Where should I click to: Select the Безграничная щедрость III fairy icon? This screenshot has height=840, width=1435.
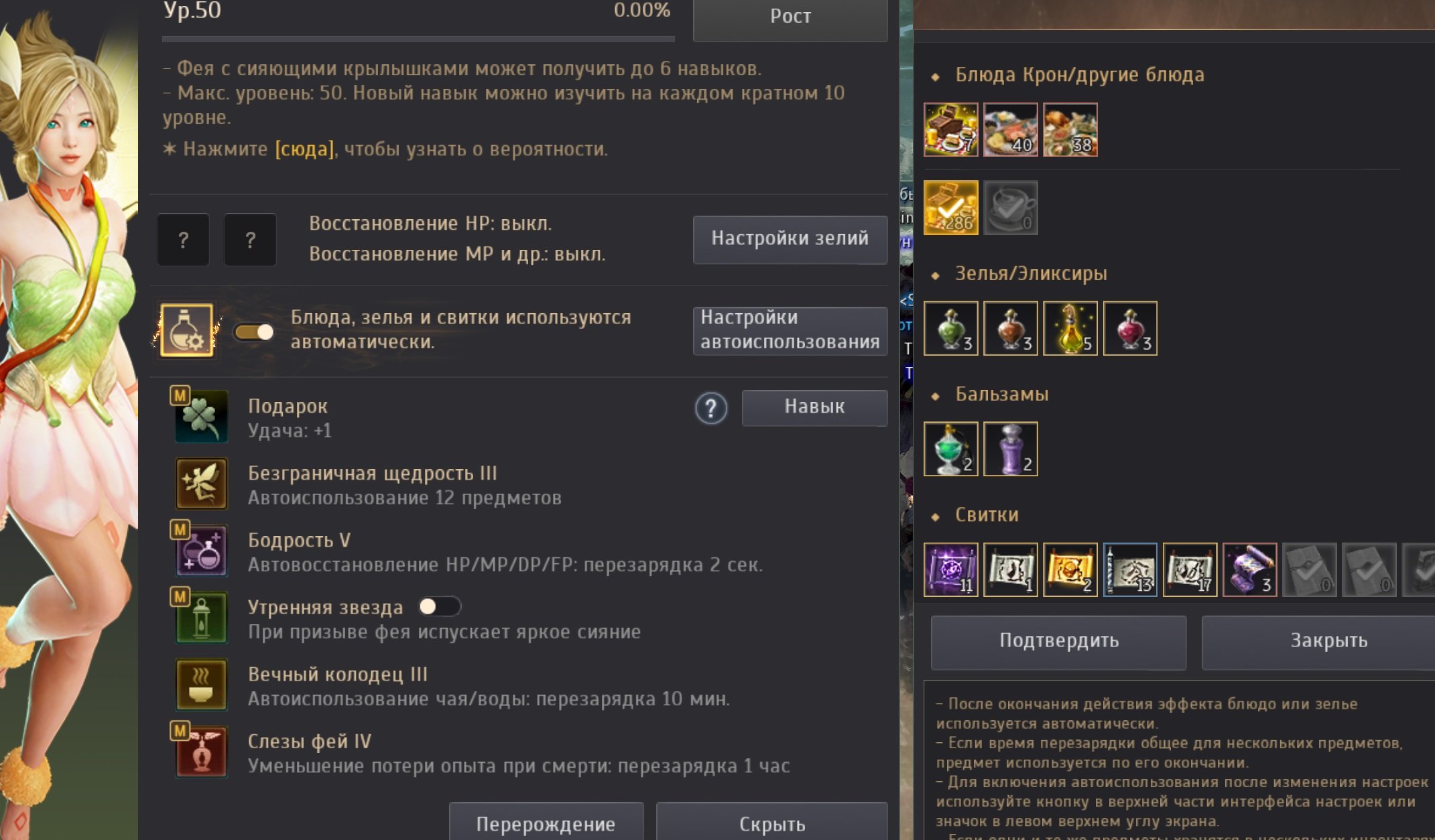click(201, 484)
